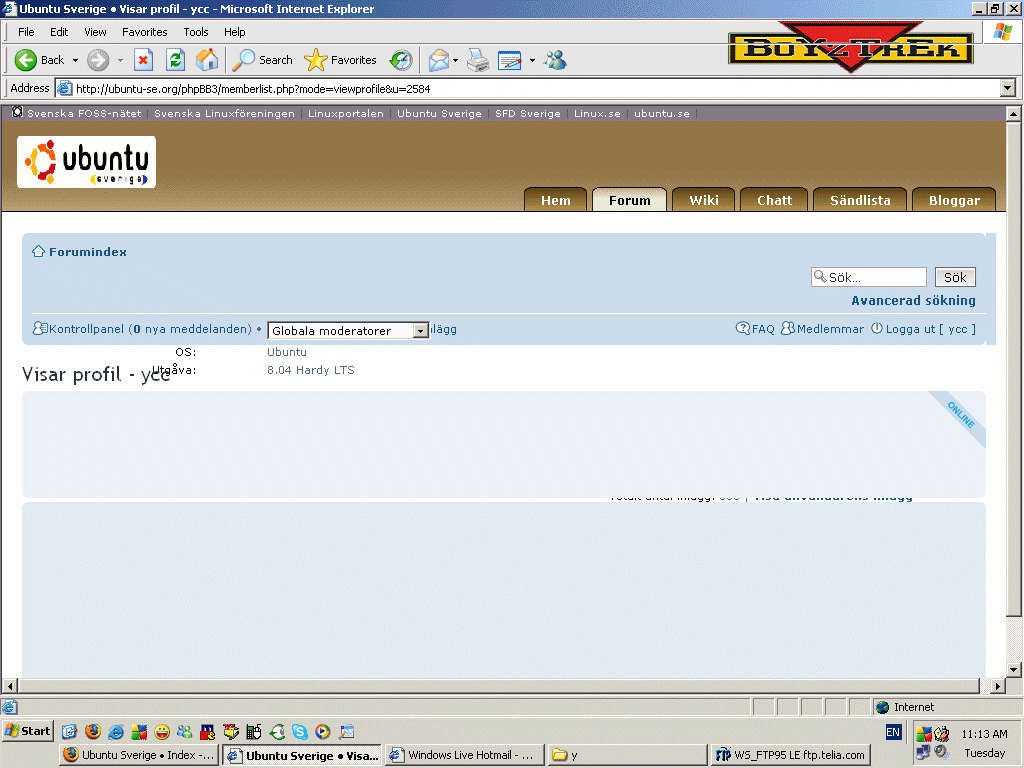The image size is (1024, 768).
Task: Launch Windows Media Player quick launch icon
Action: [323, 731]
